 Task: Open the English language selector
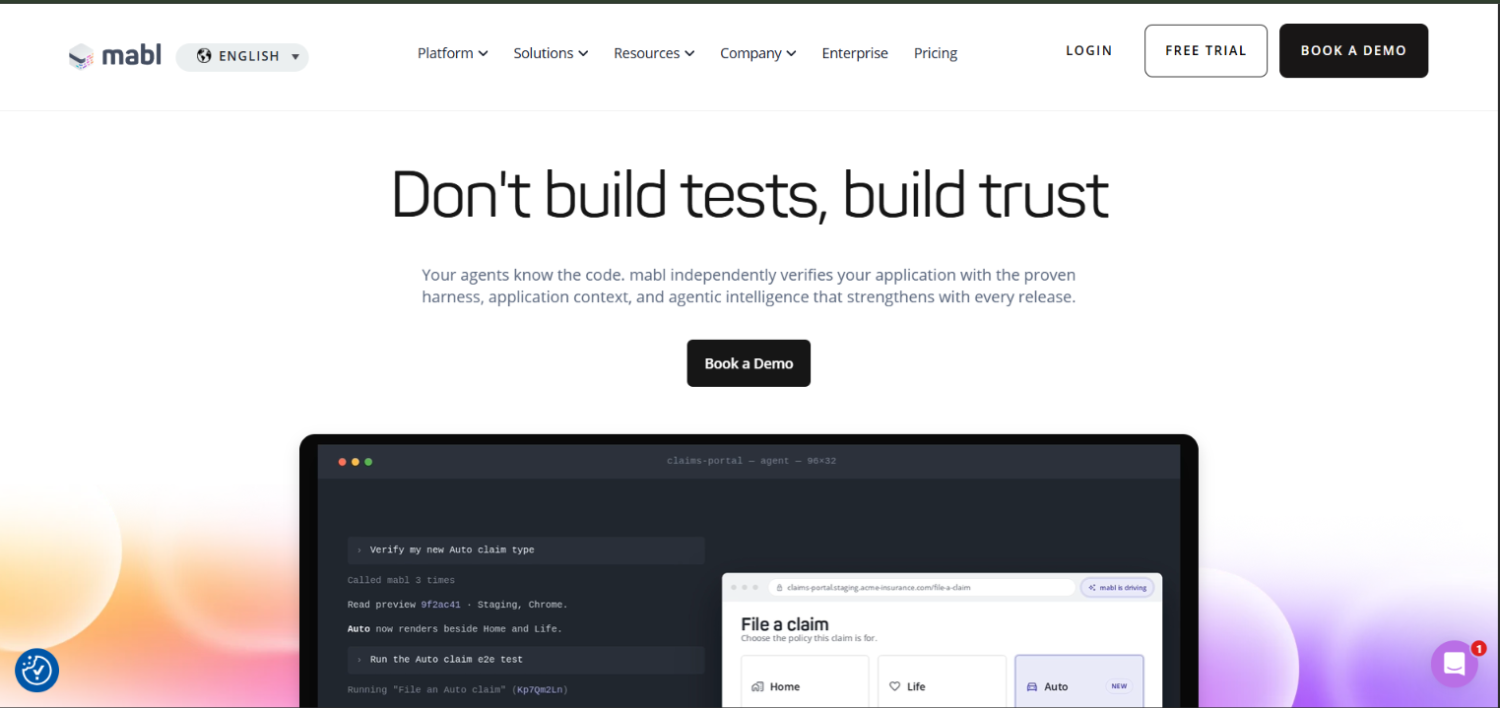(242, 57)
